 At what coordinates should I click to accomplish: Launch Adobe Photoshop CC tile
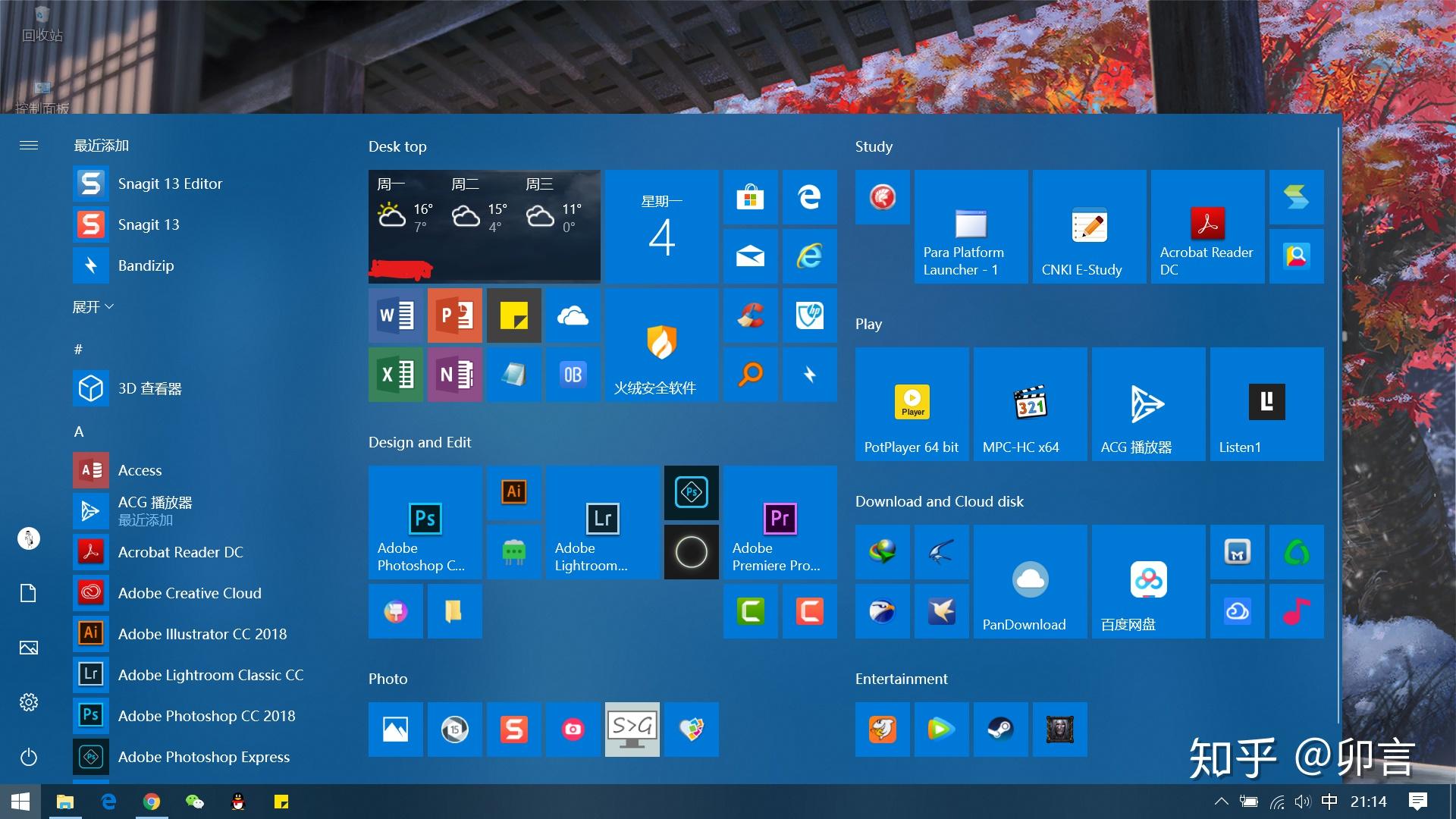tap(425, 522)
